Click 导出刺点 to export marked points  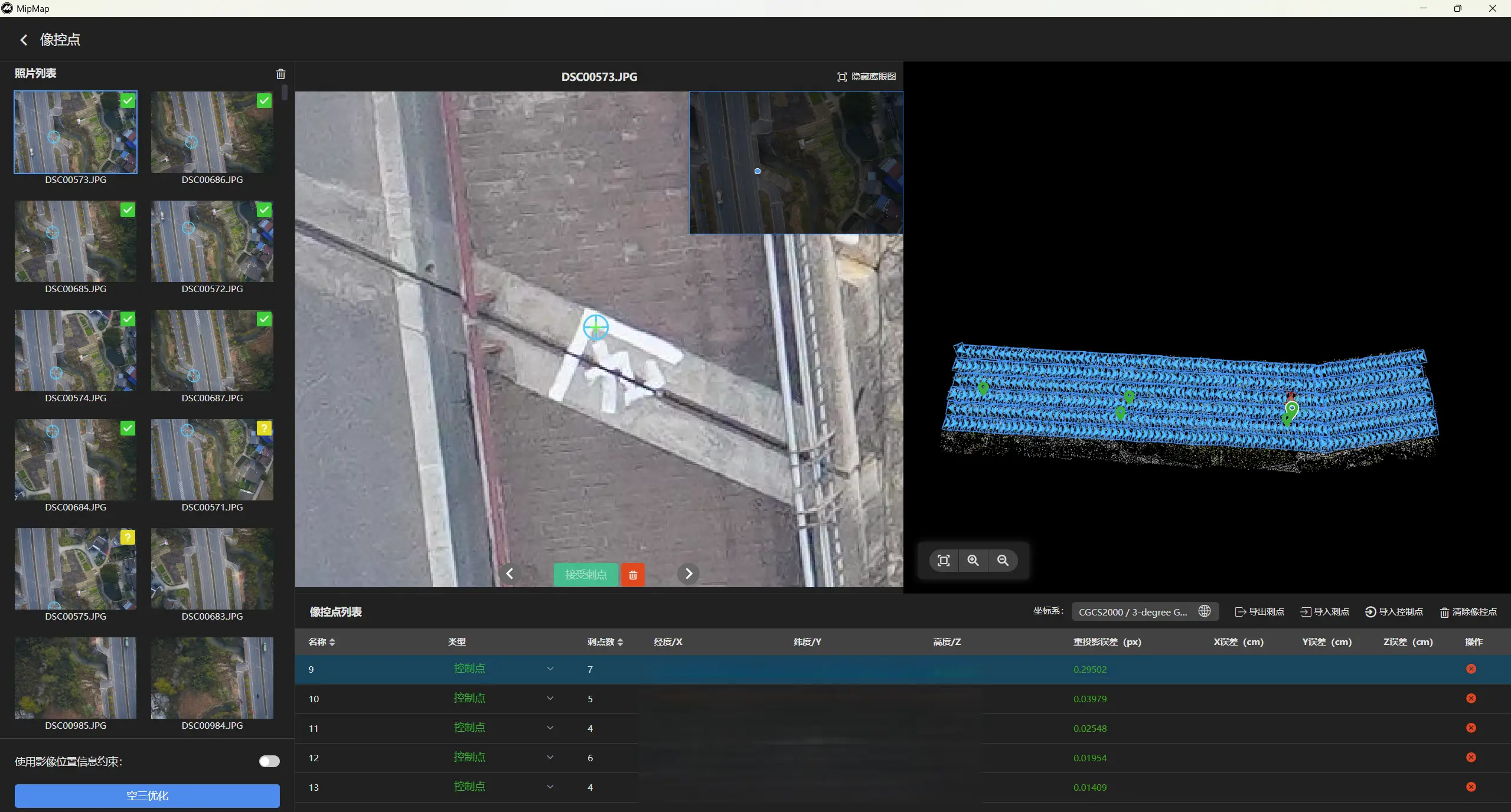[1259, 612]
